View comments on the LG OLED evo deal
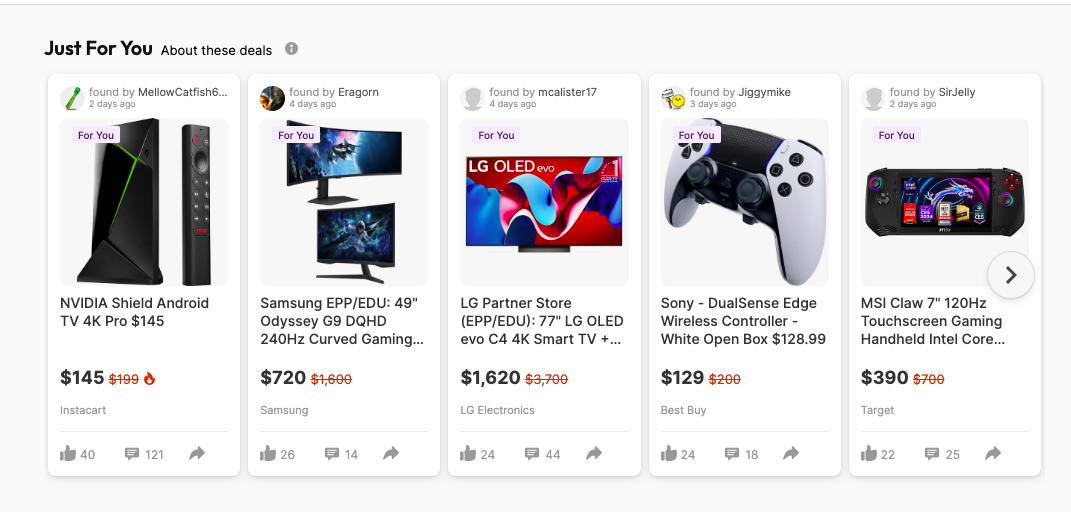This screenshot has height=512, width=1071. [x=532, y=454]
